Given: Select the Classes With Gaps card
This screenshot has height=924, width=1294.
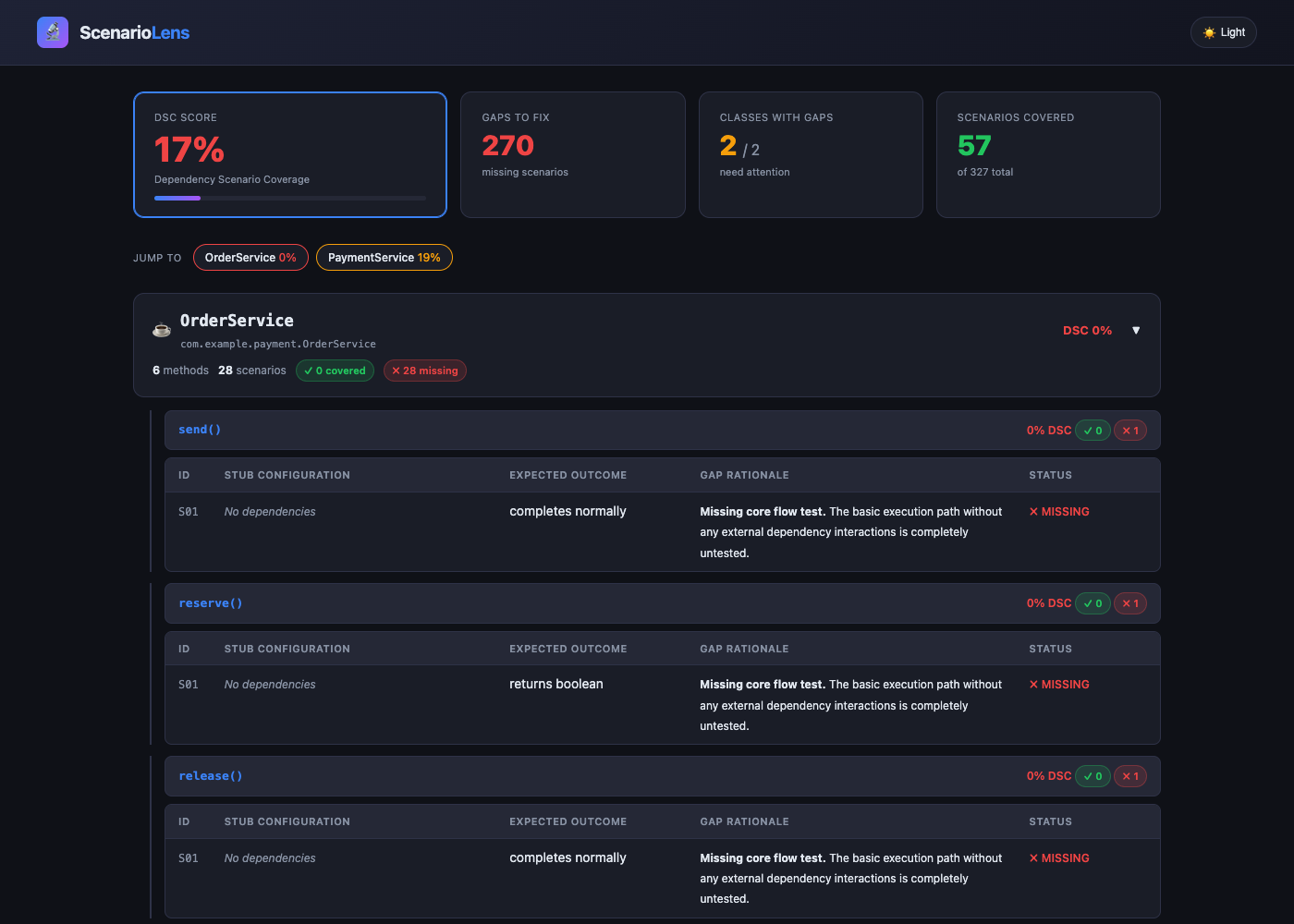Looking at the screenshot, I should 811,154.
